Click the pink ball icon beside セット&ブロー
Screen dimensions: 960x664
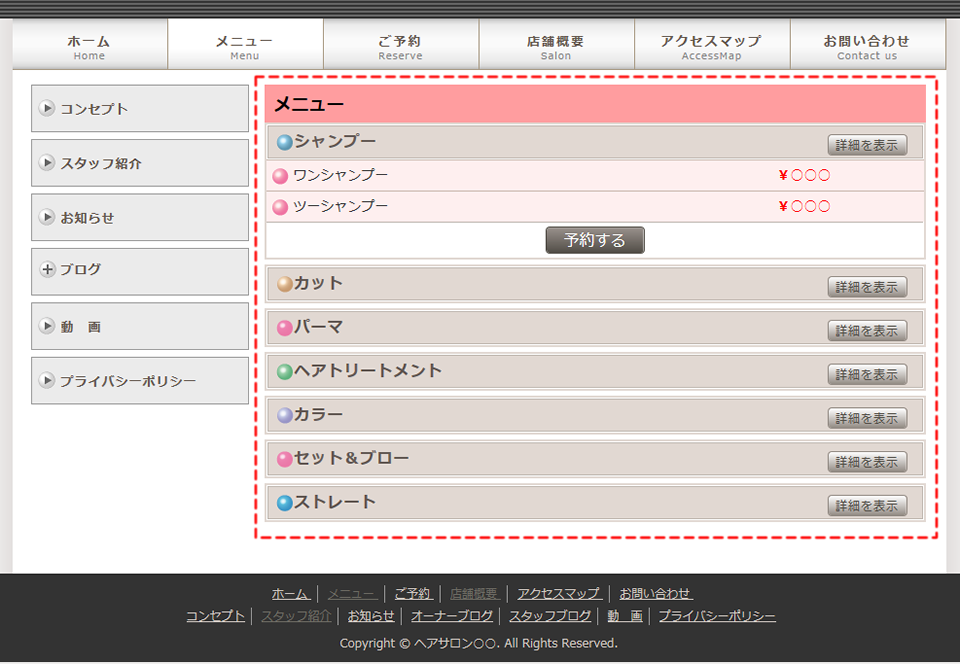(285, 459)
